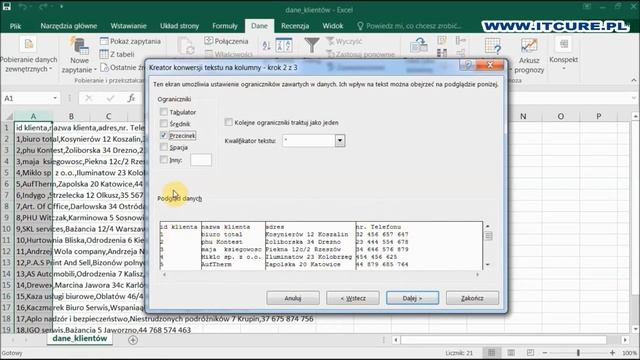Screen dimensions: 640x360
Task: Click Wyczyść filter
Action: pos(344,41)
